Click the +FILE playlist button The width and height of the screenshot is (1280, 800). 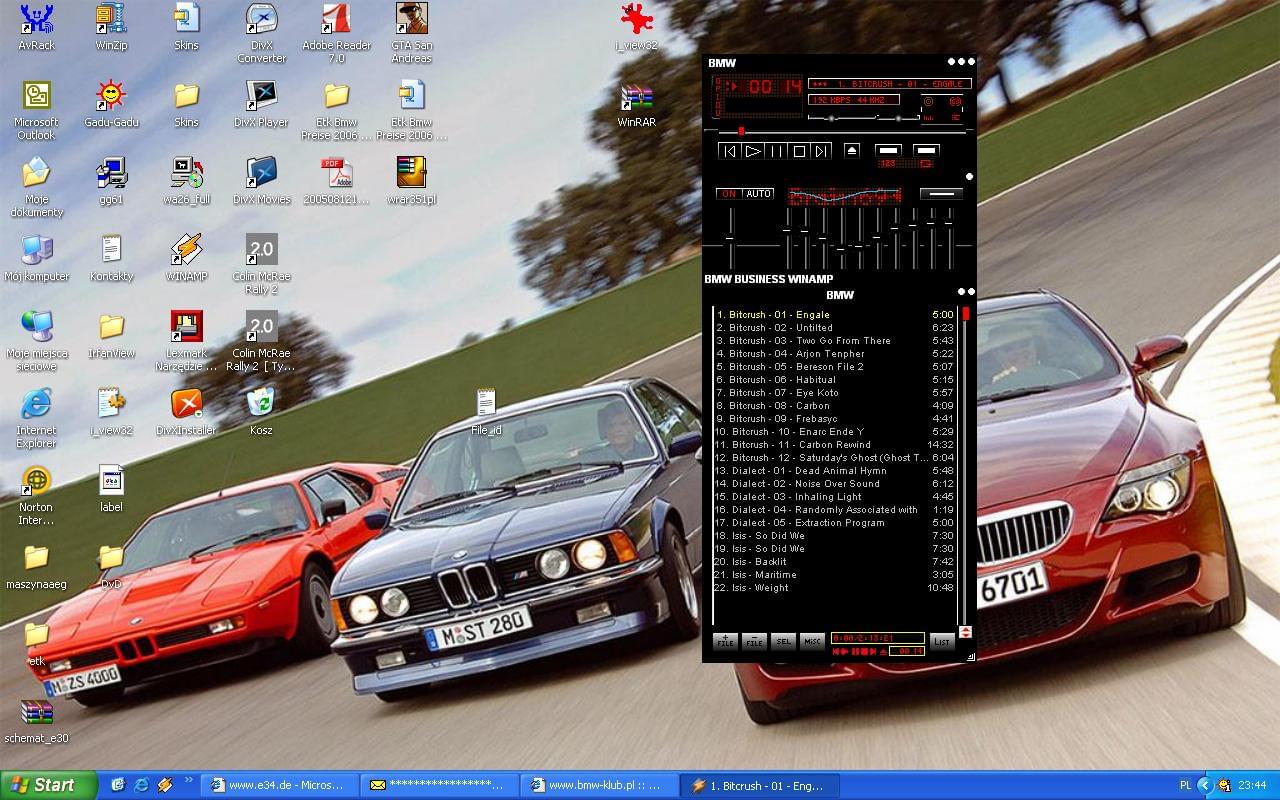click(x=725, y=641)
